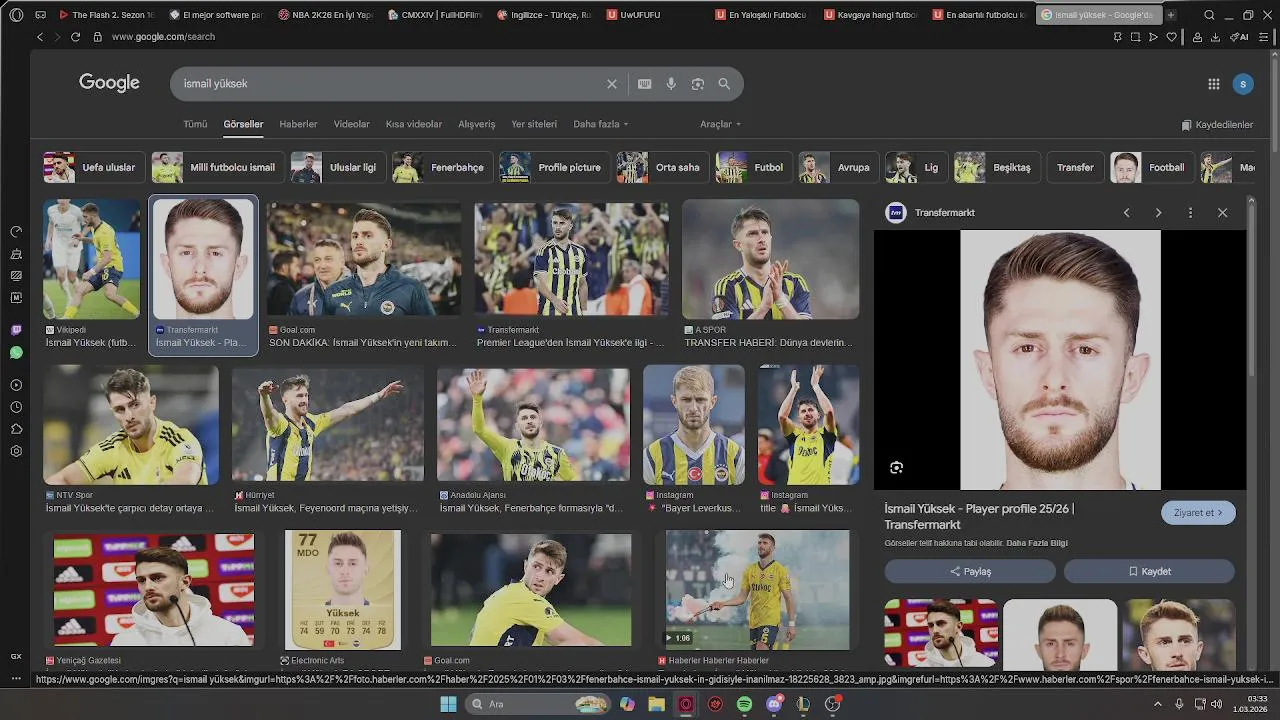The width and height of the screenshot is (1280, 720).
Task: Open the Twitch sidebar icon
Action: coord(16,330)
